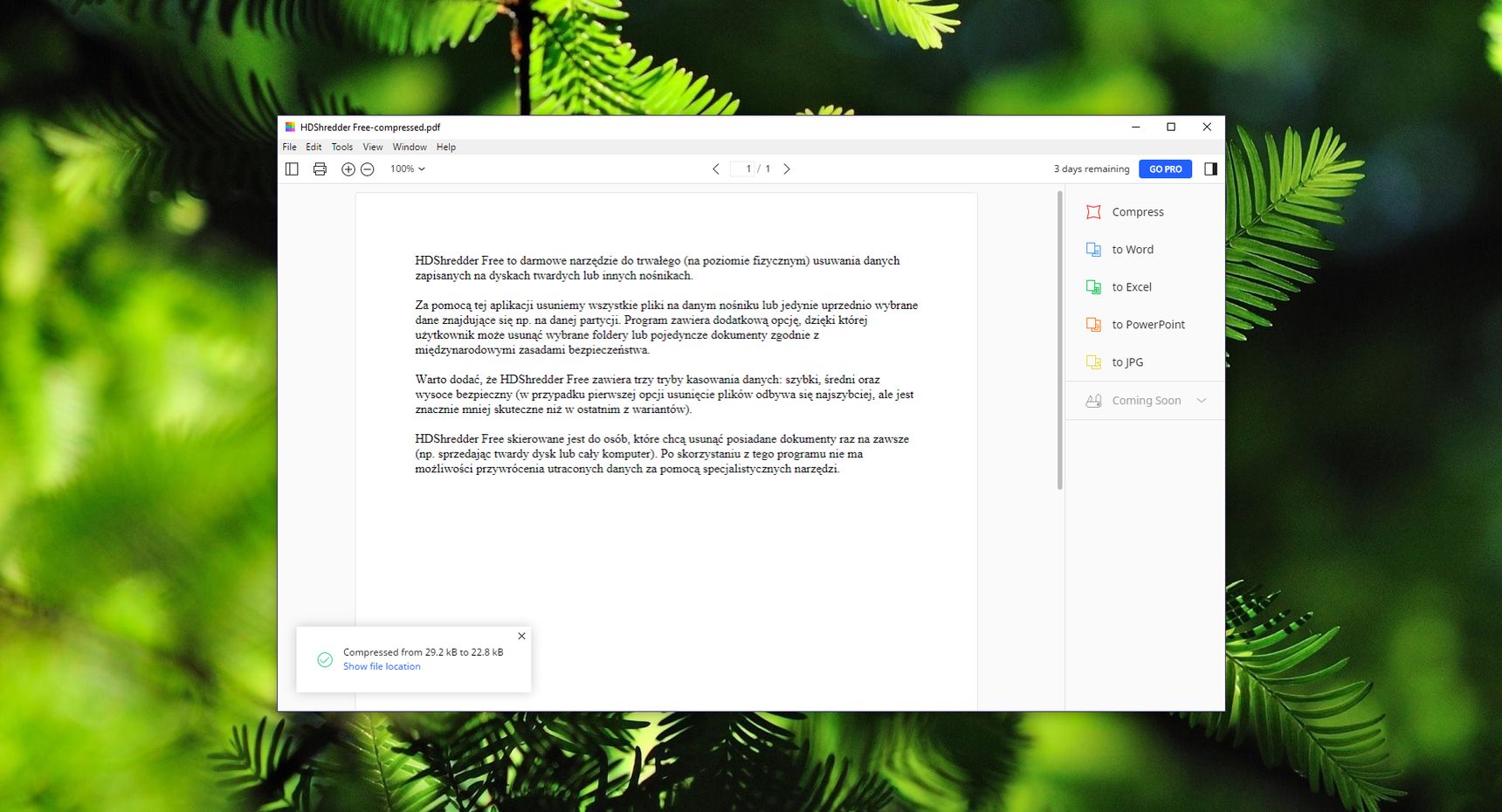Open the Help menu
The image size is (1502, 812).
pyautogui.click(x=446, y=147)
